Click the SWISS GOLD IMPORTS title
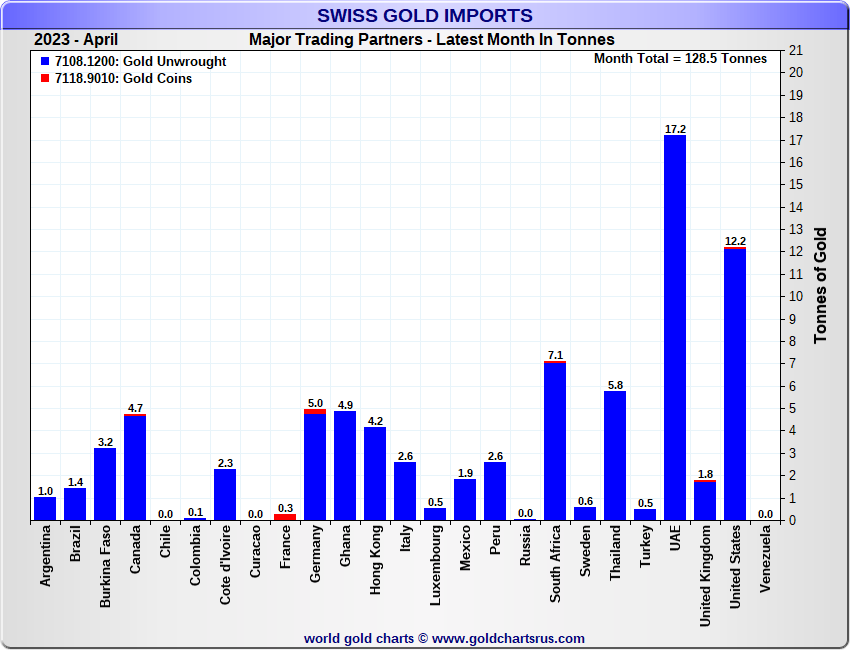 (425, 16)
